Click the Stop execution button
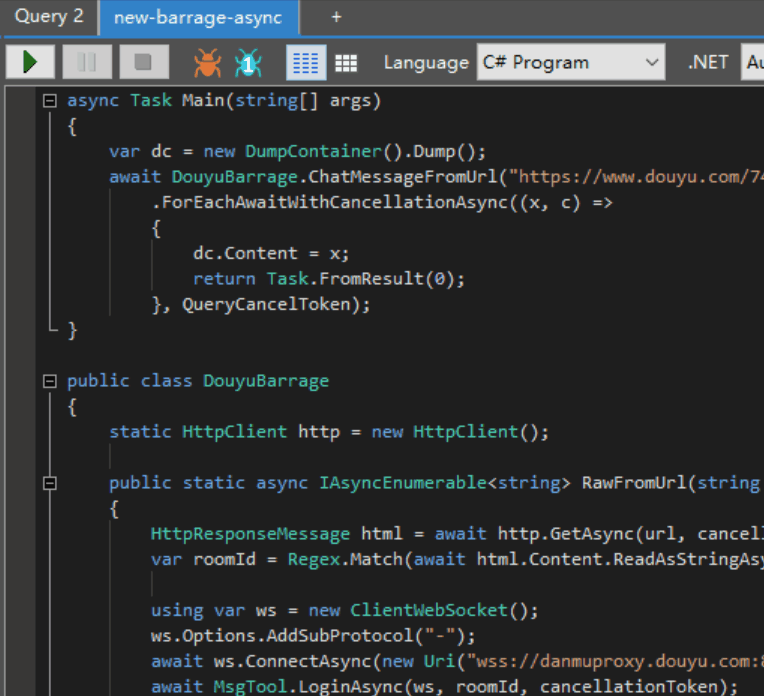 [x=144, y=62]
